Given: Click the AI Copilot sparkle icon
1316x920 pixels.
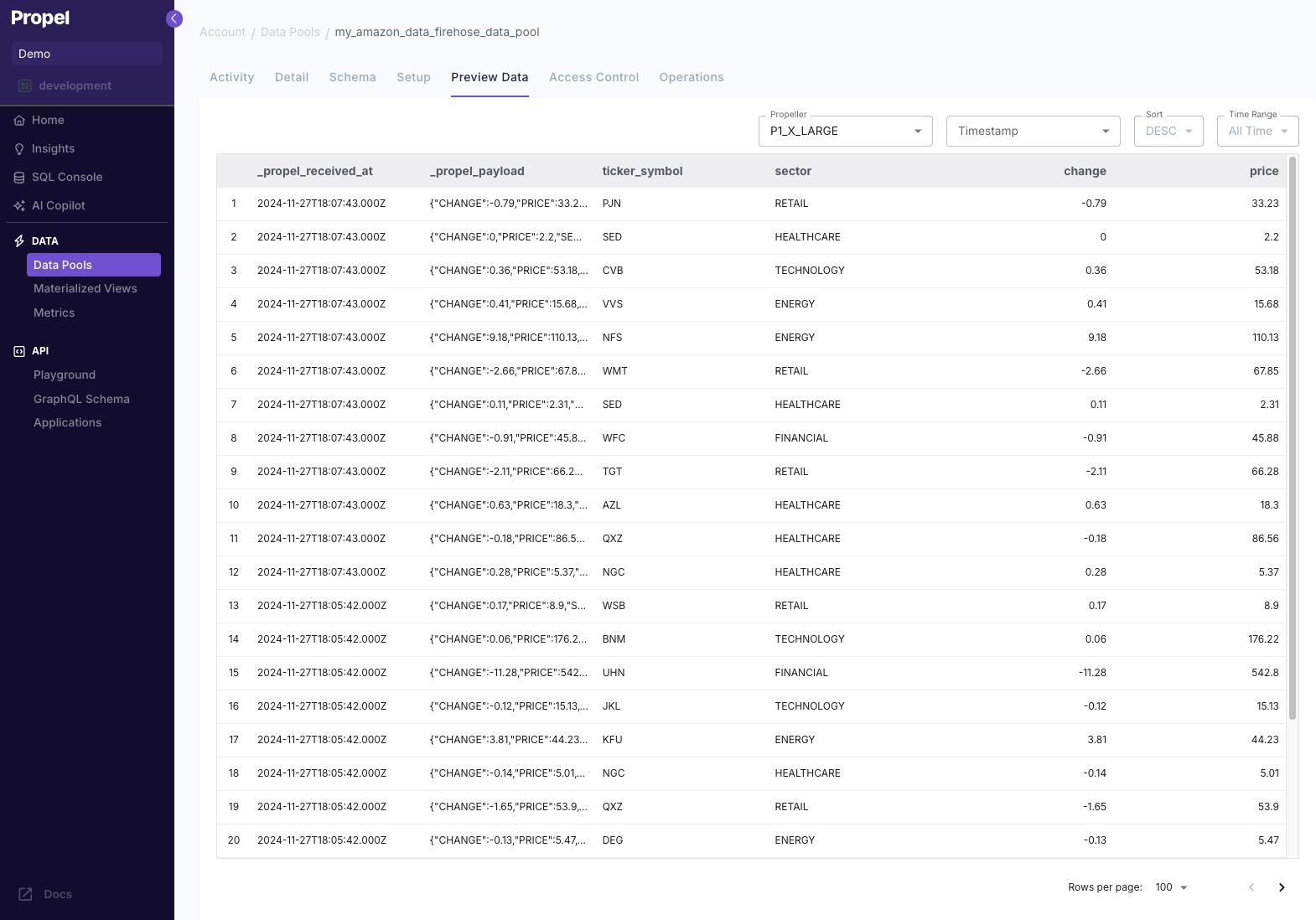Looking at the screenshot, I should point(19,206).
